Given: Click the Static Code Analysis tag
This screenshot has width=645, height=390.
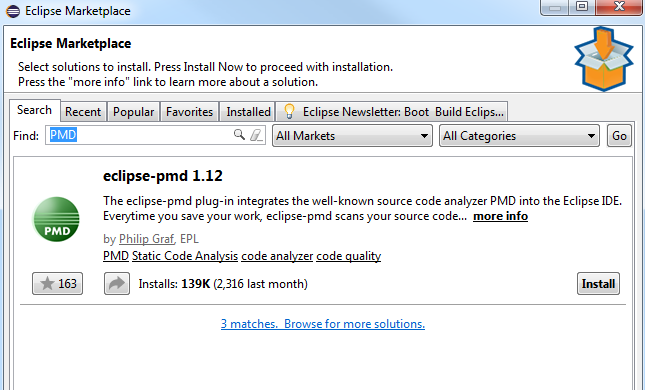Looking at the screenshot, I should click(185, 256).
